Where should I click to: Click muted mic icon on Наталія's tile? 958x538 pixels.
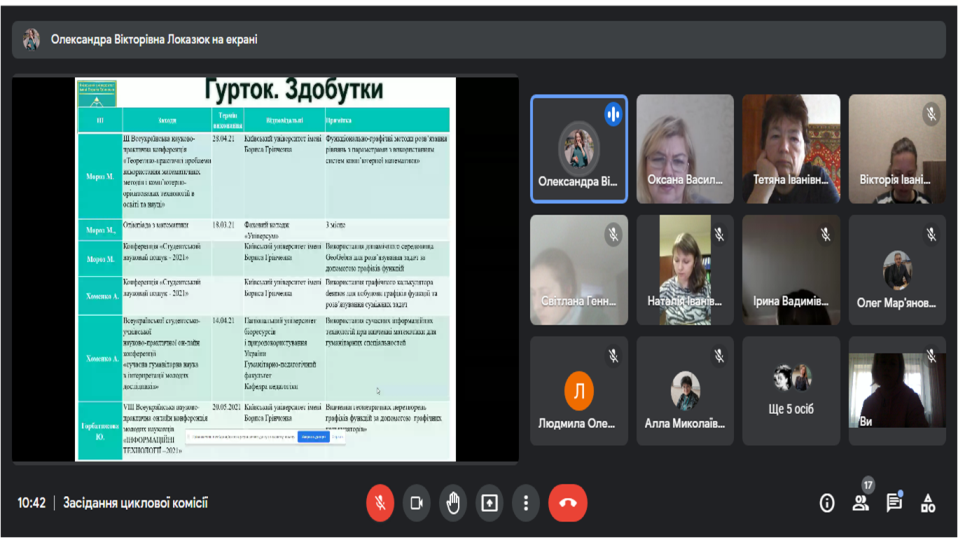pos(719,234)
